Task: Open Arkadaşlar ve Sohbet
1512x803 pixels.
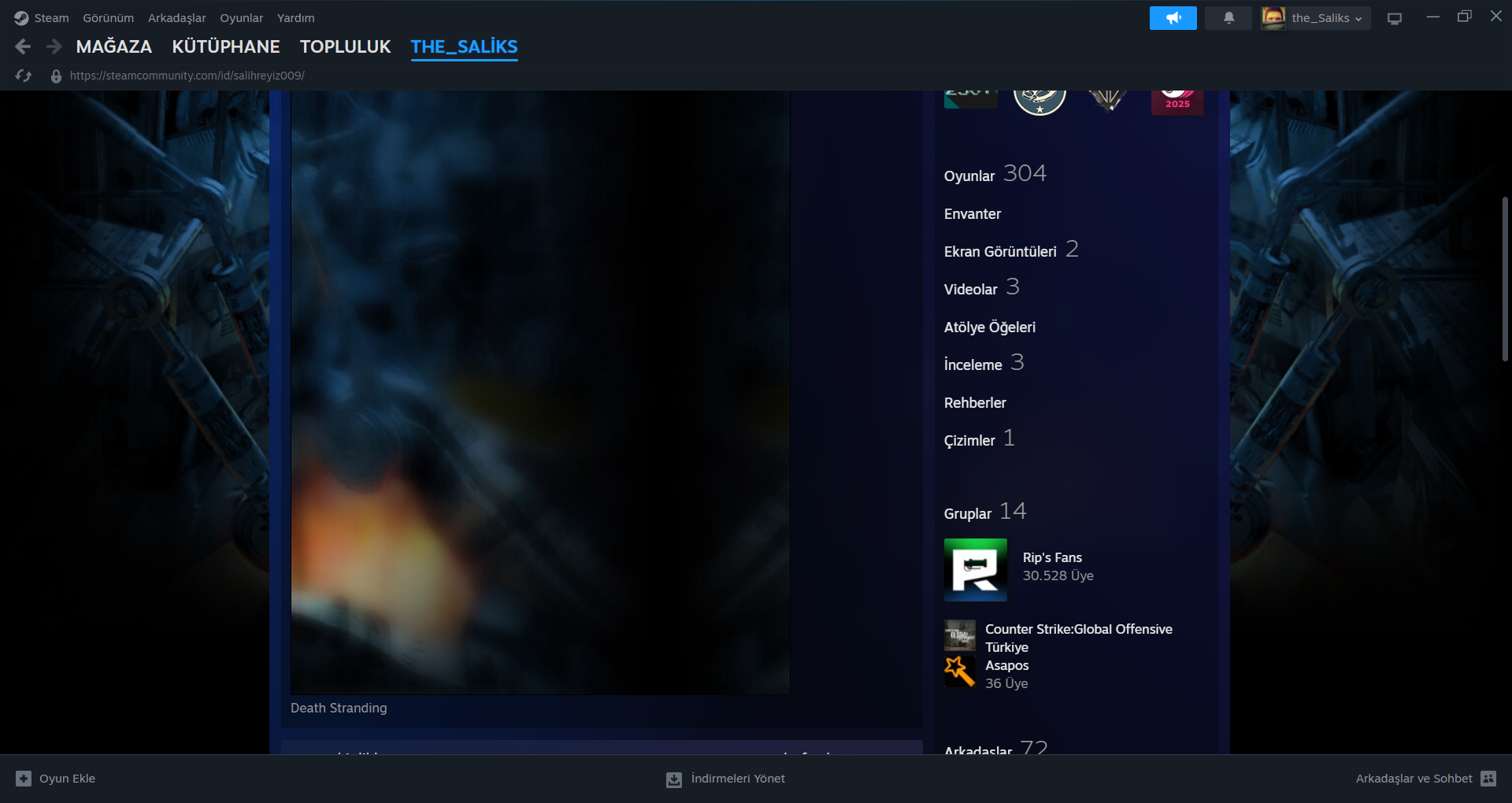Action: click(1425, 779)
